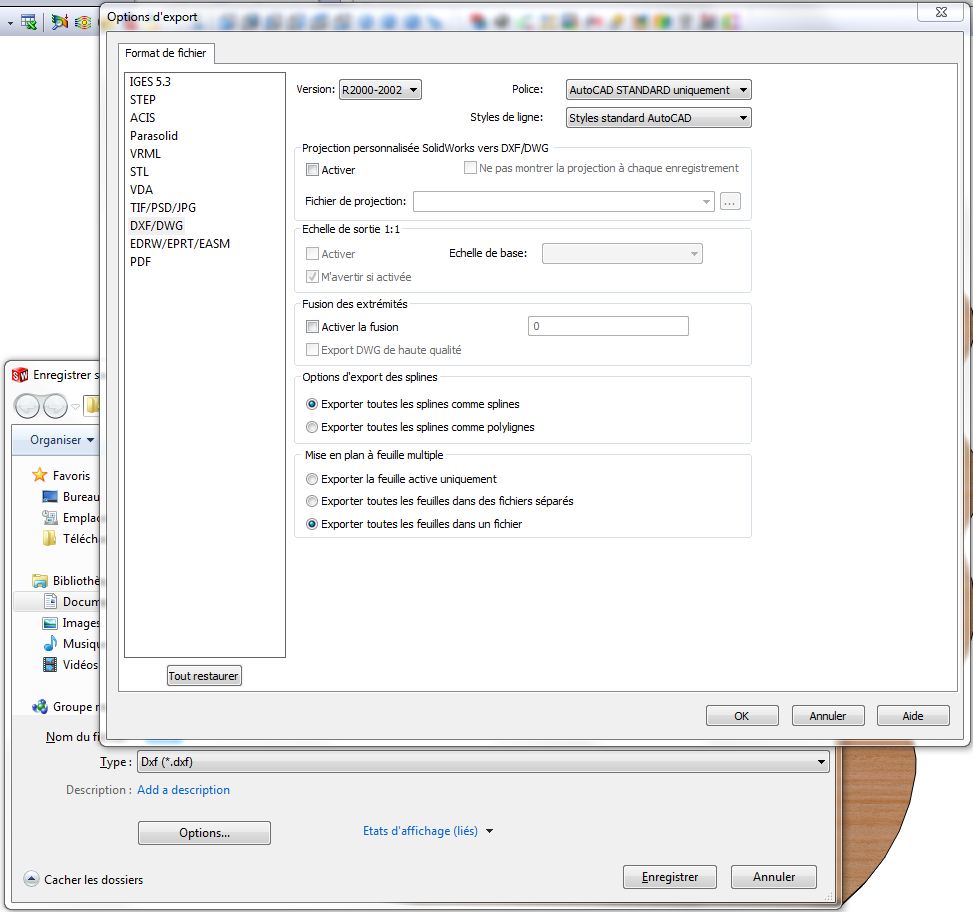This screenshot has height=912, width=973.
Task: Go back in the save dialog navigation
Action: coord(27,406)
